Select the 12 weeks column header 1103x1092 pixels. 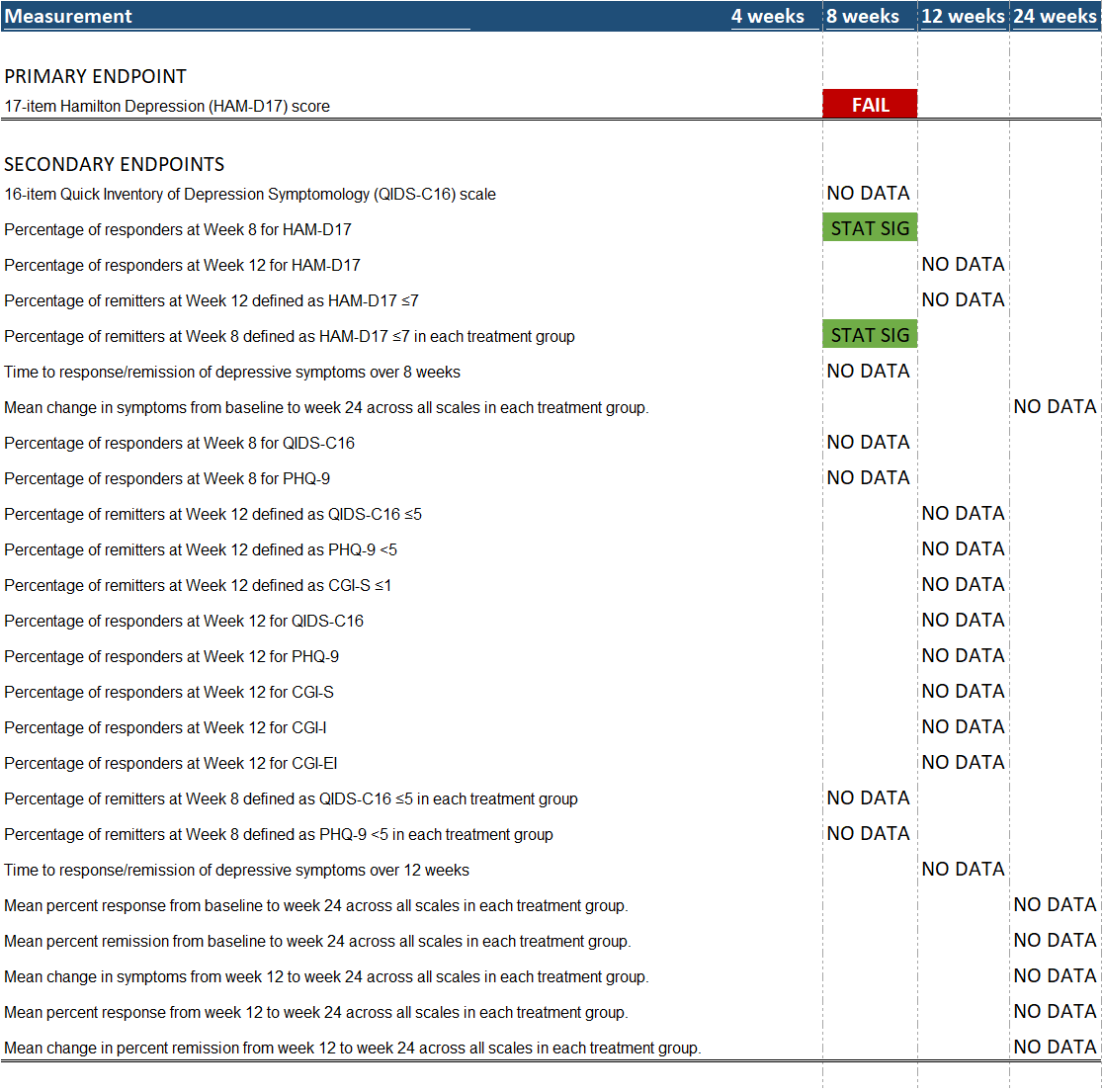point(963,16)
